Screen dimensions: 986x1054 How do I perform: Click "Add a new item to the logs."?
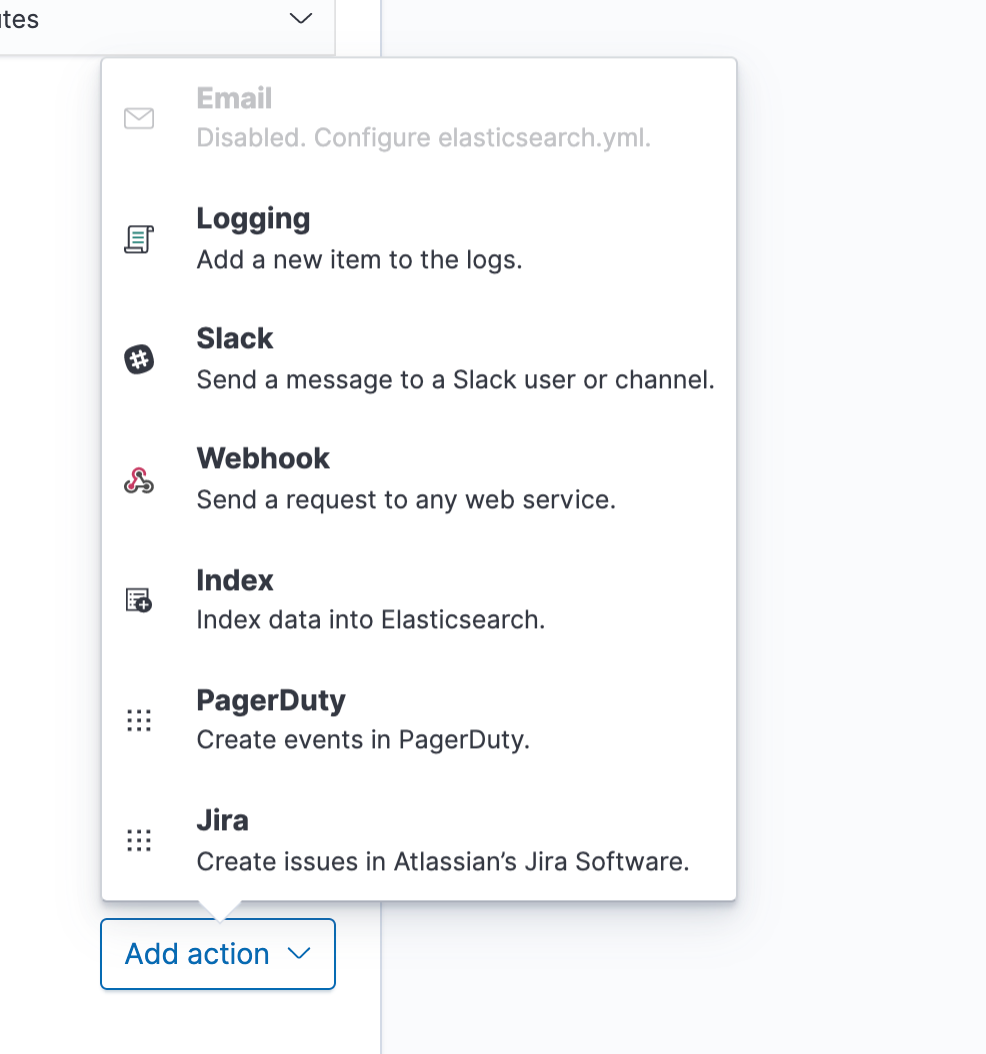click(x=360, y=260)
